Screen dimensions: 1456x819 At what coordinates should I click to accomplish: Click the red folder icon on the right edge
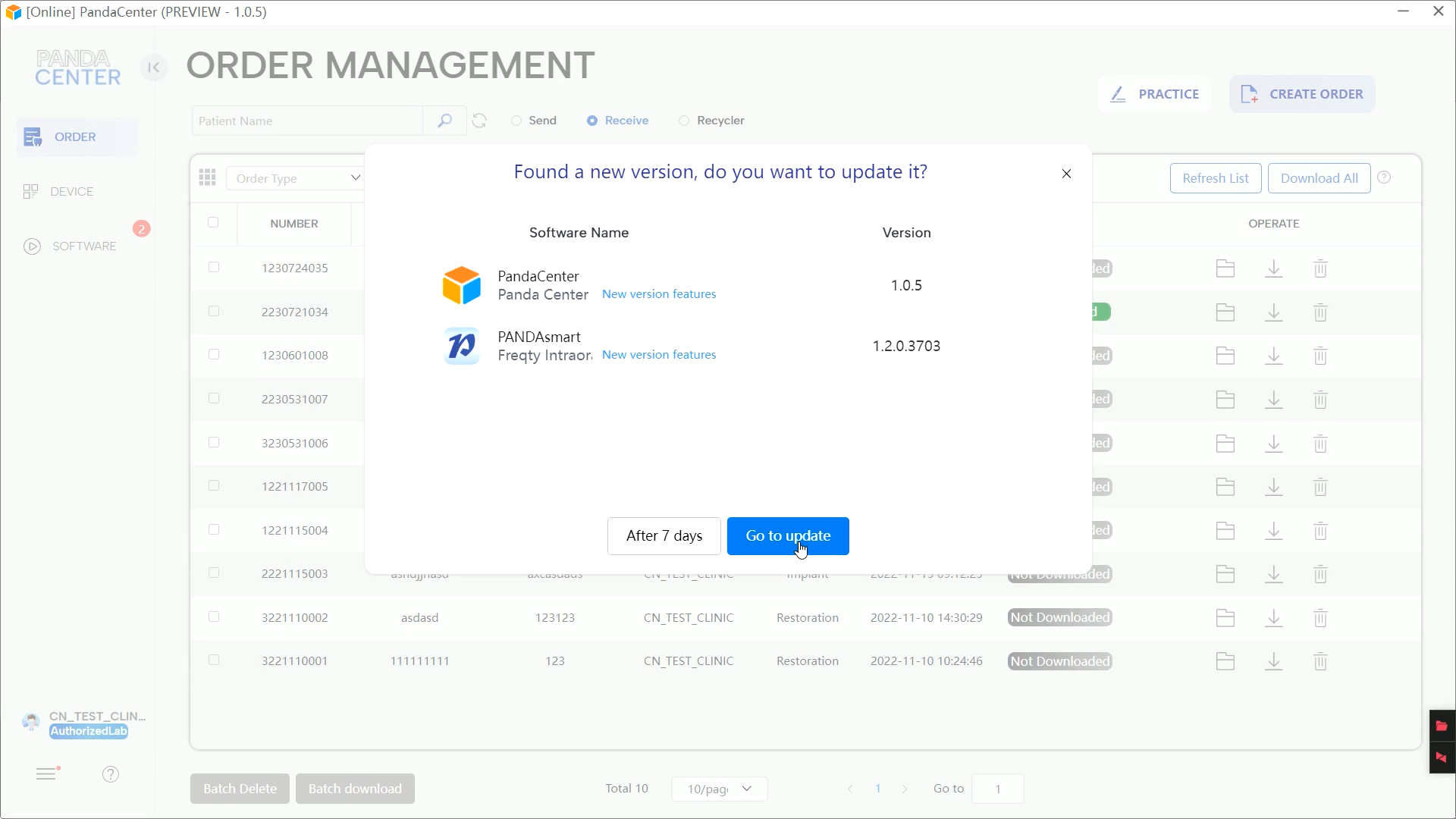1442,726
